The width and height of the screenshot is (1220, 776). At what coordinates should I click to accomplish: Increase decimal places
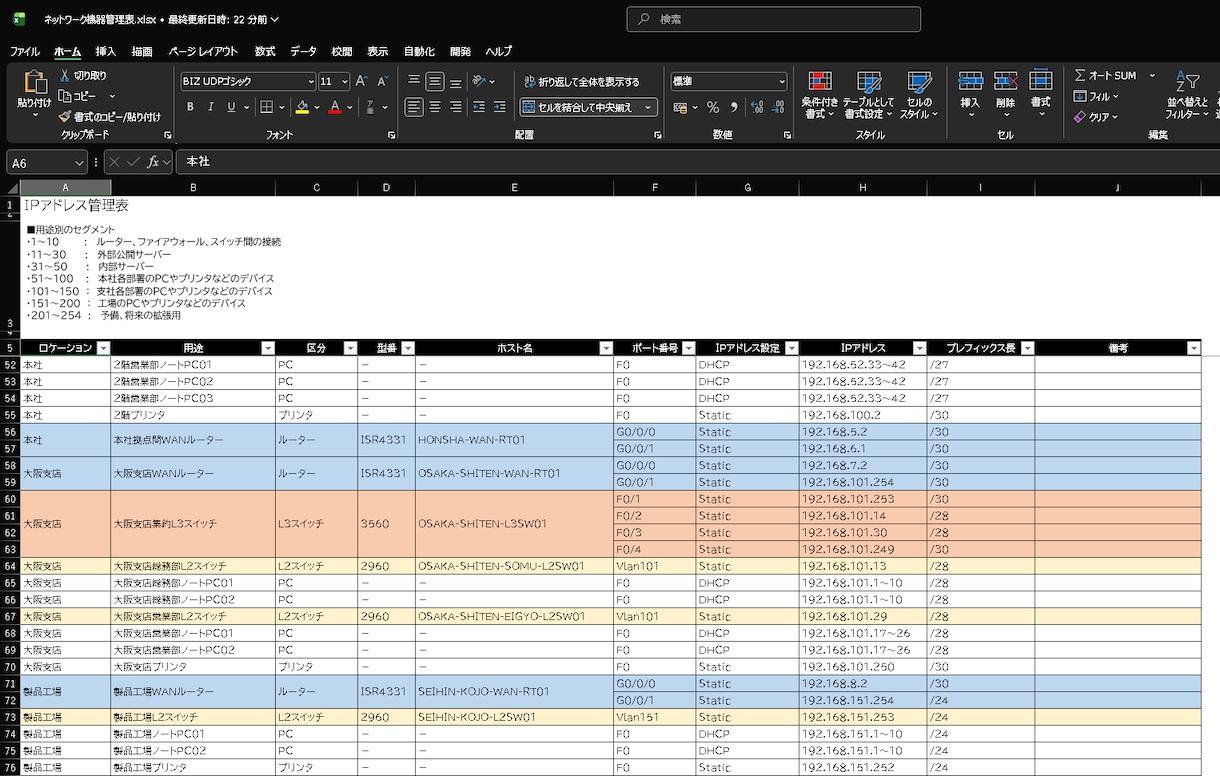click(756, 107)
